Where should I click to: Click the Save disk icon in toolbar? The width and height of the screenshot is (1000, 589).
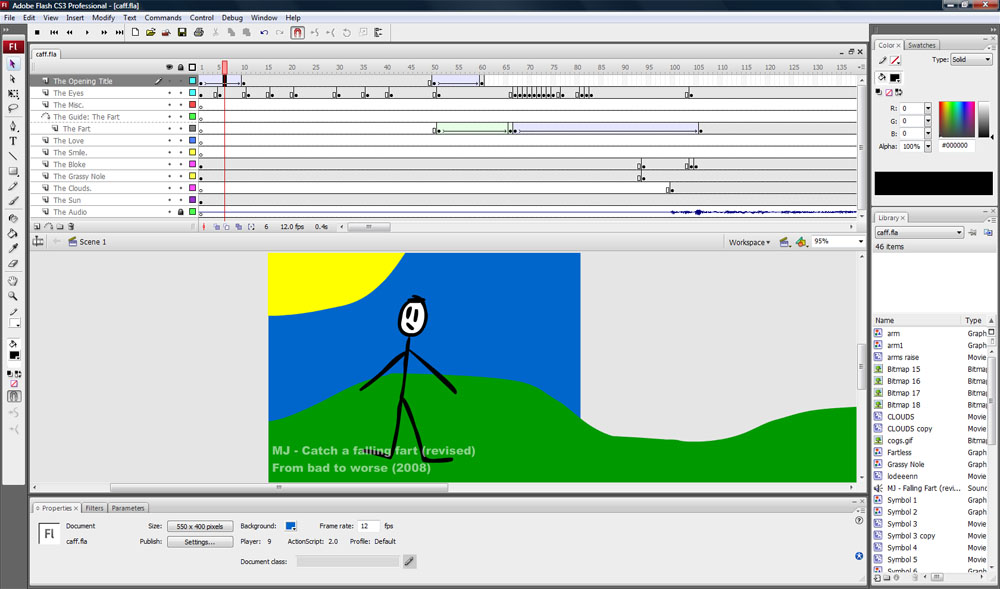click(x=182, y=32)
